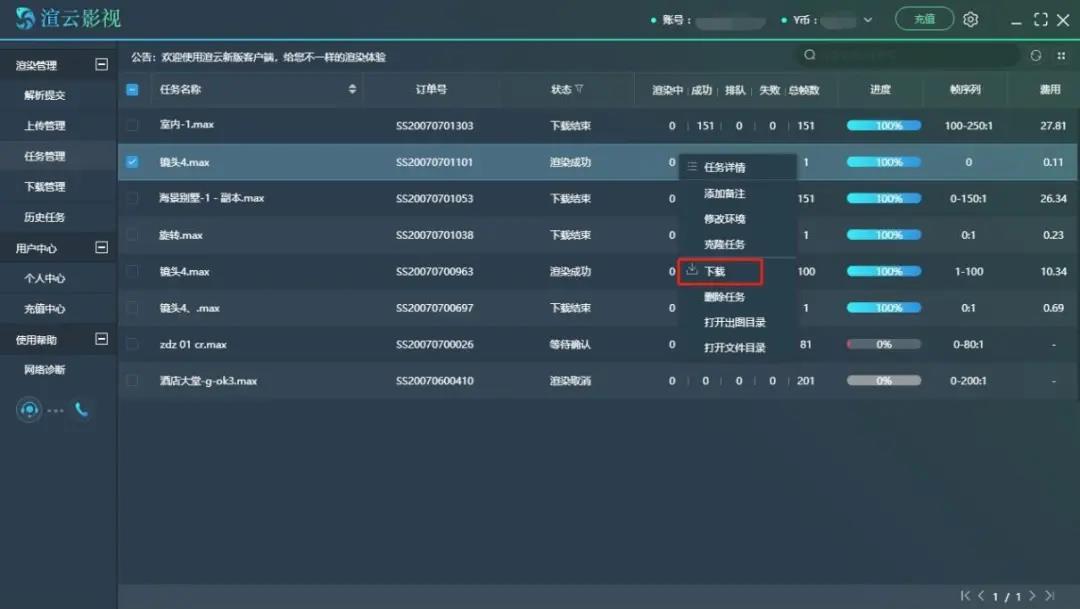Expand the Y币 balance dropdown arrow
This screenshot has height=609, width=1080.
pyautogui.click(x=867, y=20)
